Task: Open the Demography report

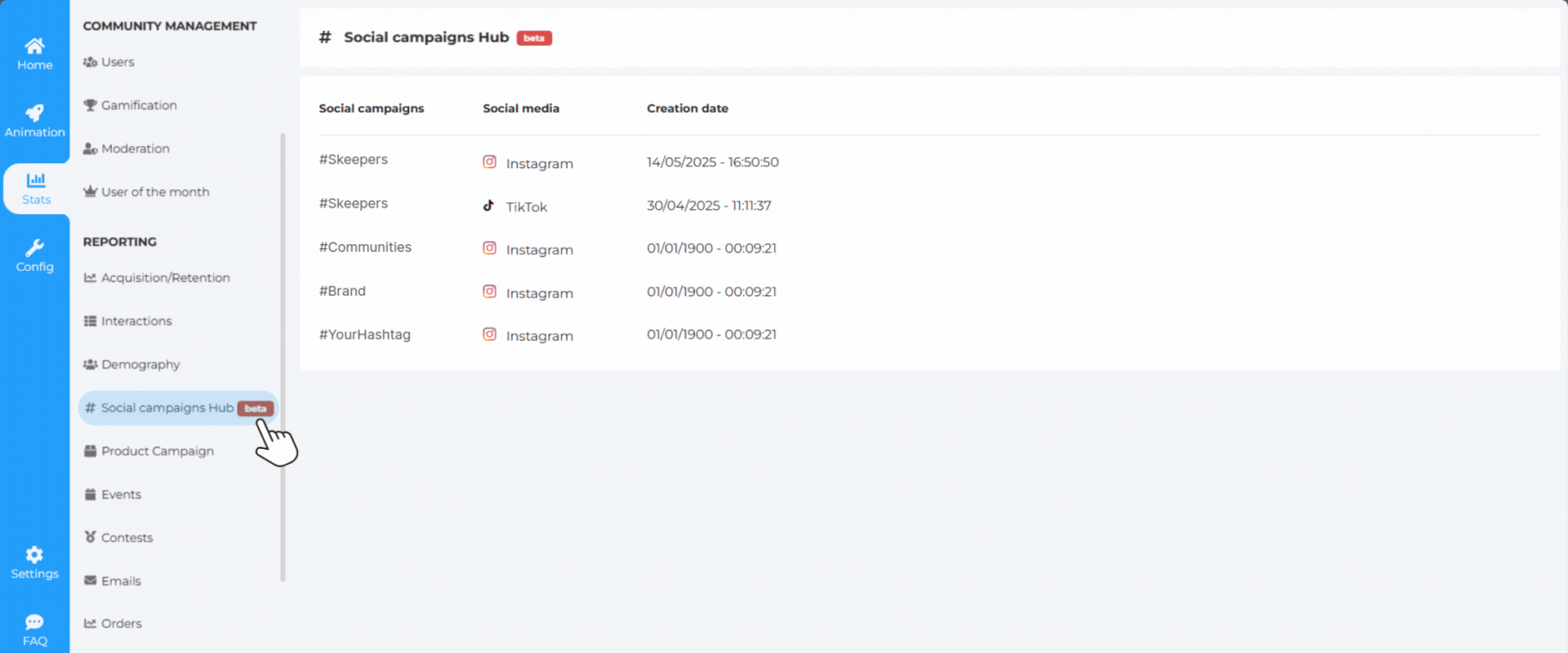Action: coord(140,364)
